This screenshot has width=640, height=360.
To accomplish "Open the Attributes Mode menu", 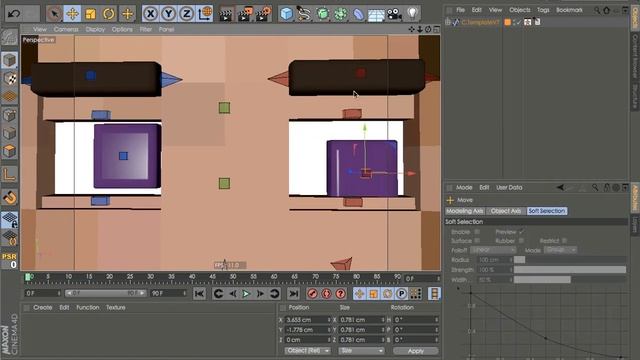I will (x=464, y=187).
